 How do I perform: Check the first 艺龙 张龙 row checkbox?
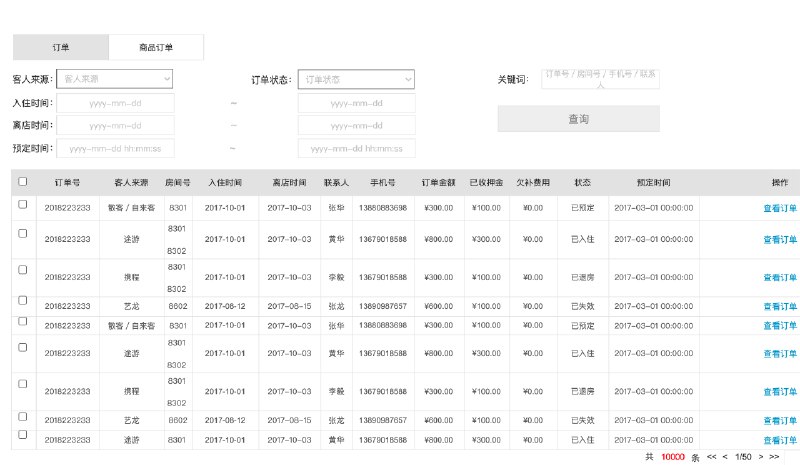[x=22, y=300]
